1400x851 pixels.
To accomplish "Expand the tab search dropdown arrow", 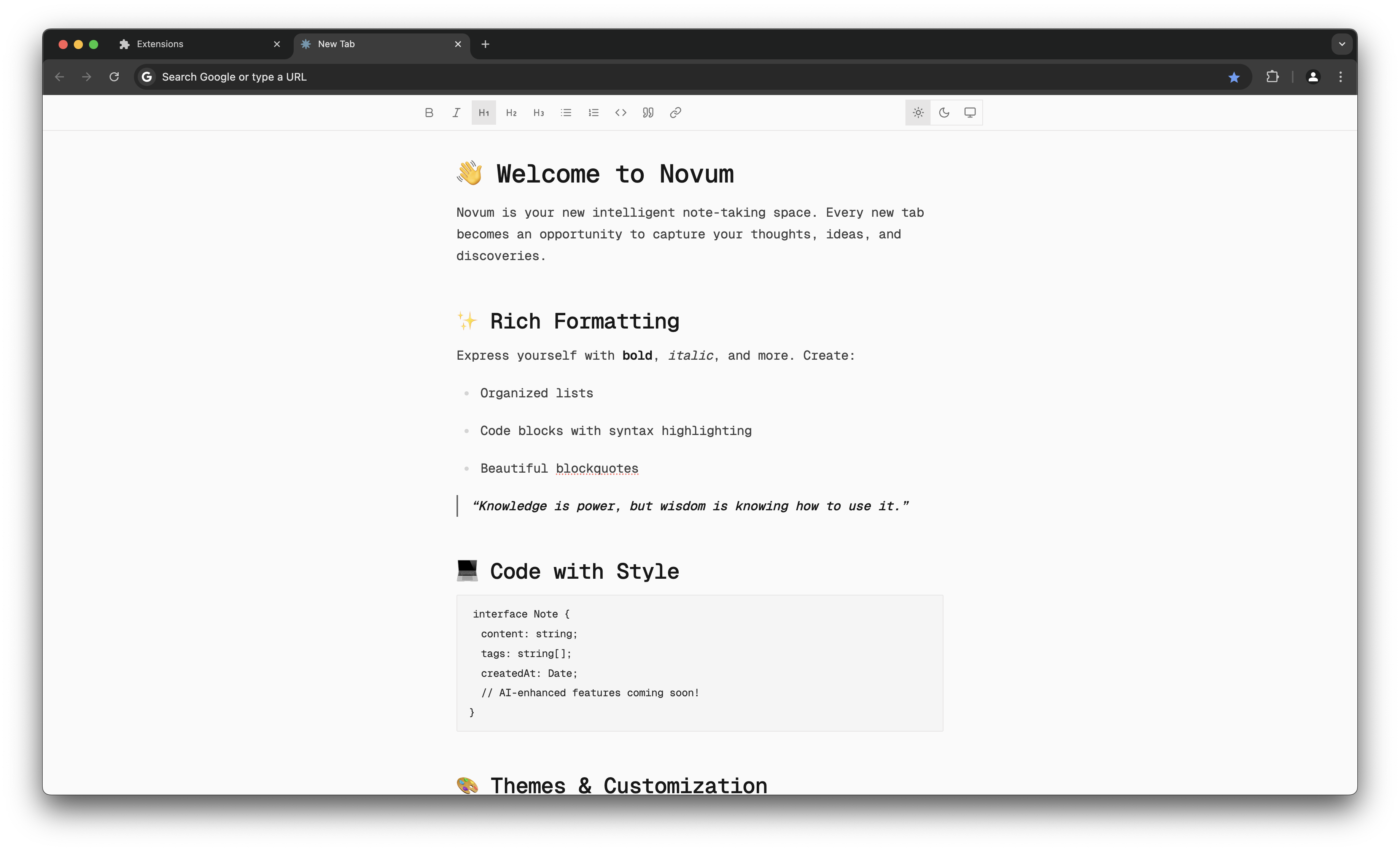I will pos(1341,44).
